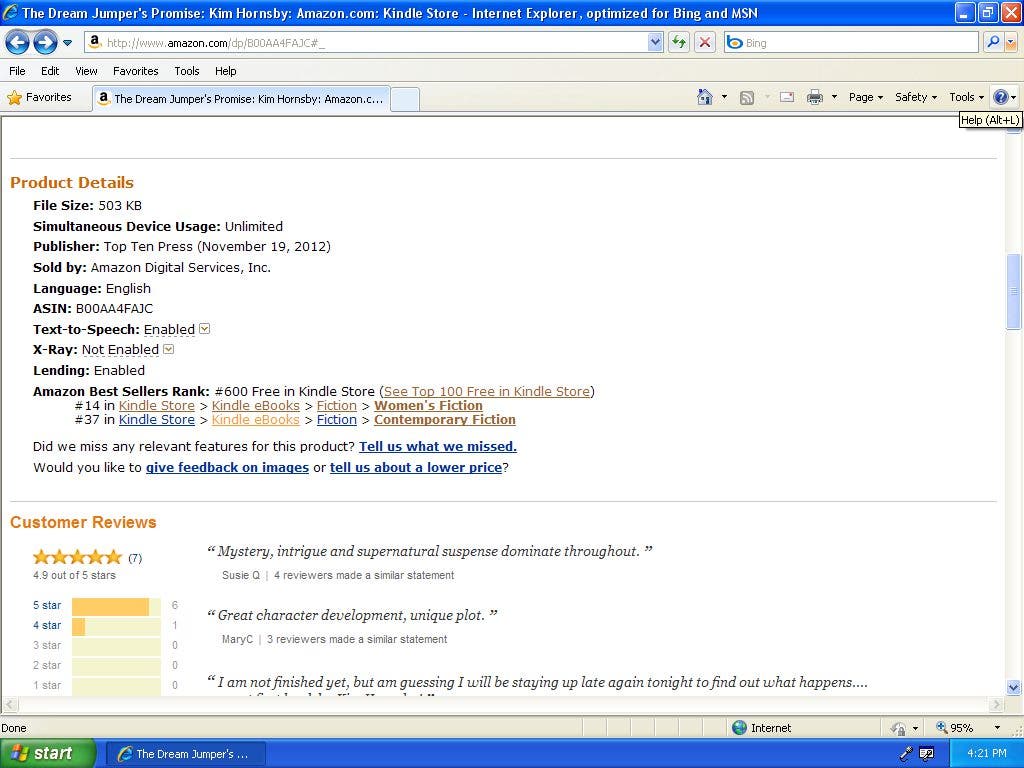Select The Dream Jumper's Promise tab
Screen dimensions: 1024x768
click(240, 99)
